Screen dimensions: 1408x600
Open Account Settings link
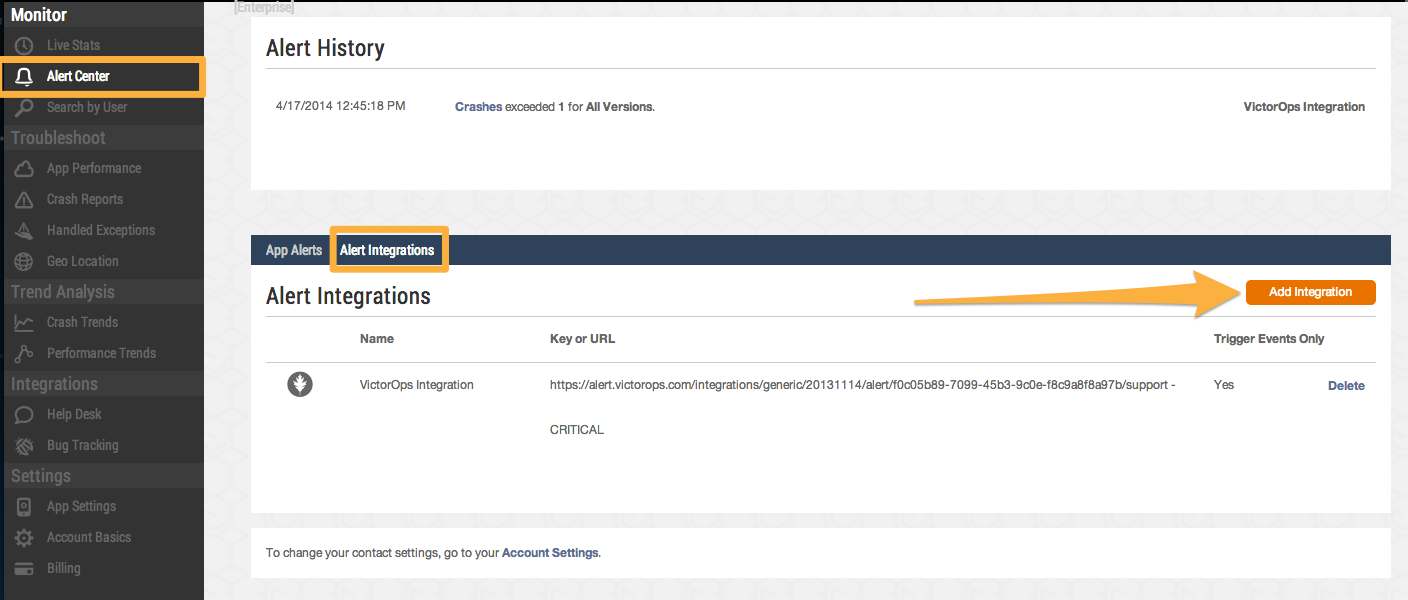click(x=550, y=551)
